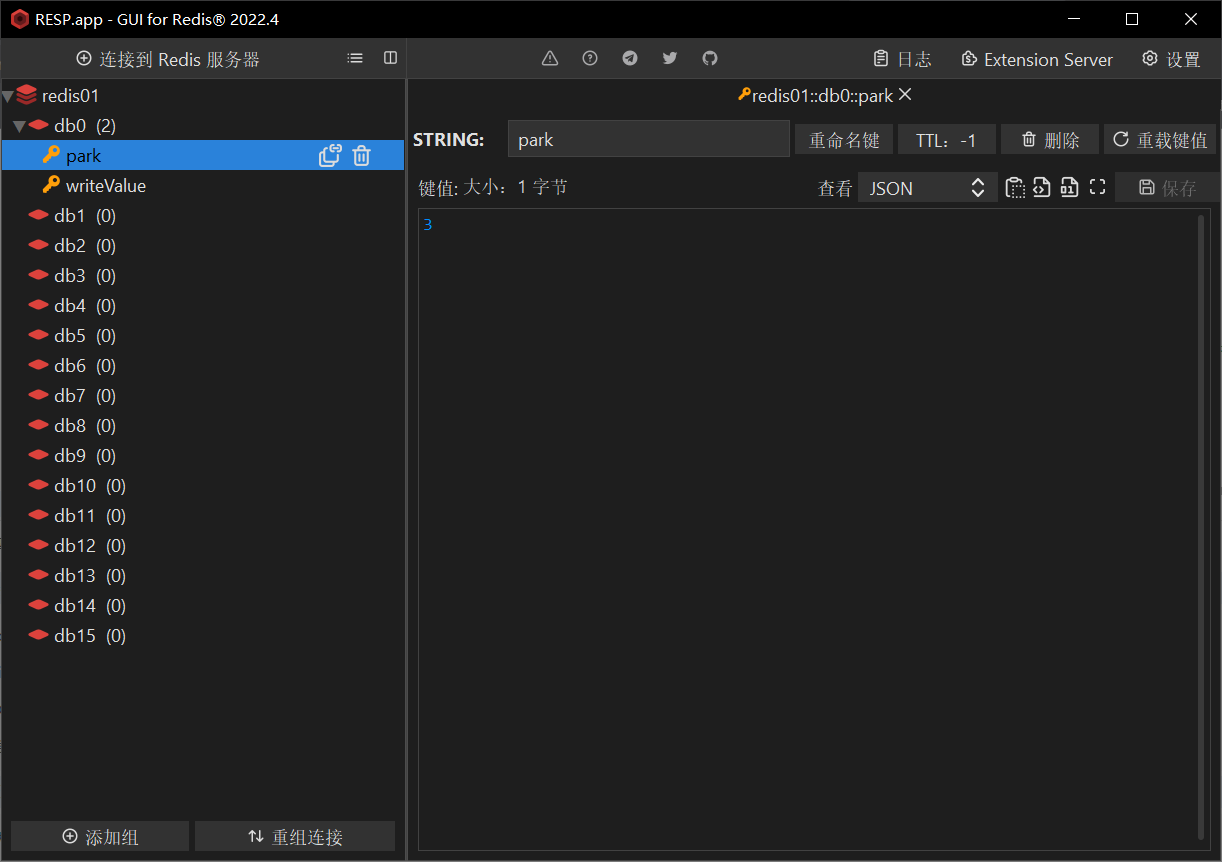Image resolution: width=1222 pixels, height=862 pixels.
Task: Select the writeValue key
Action: (x=203, y=185)
